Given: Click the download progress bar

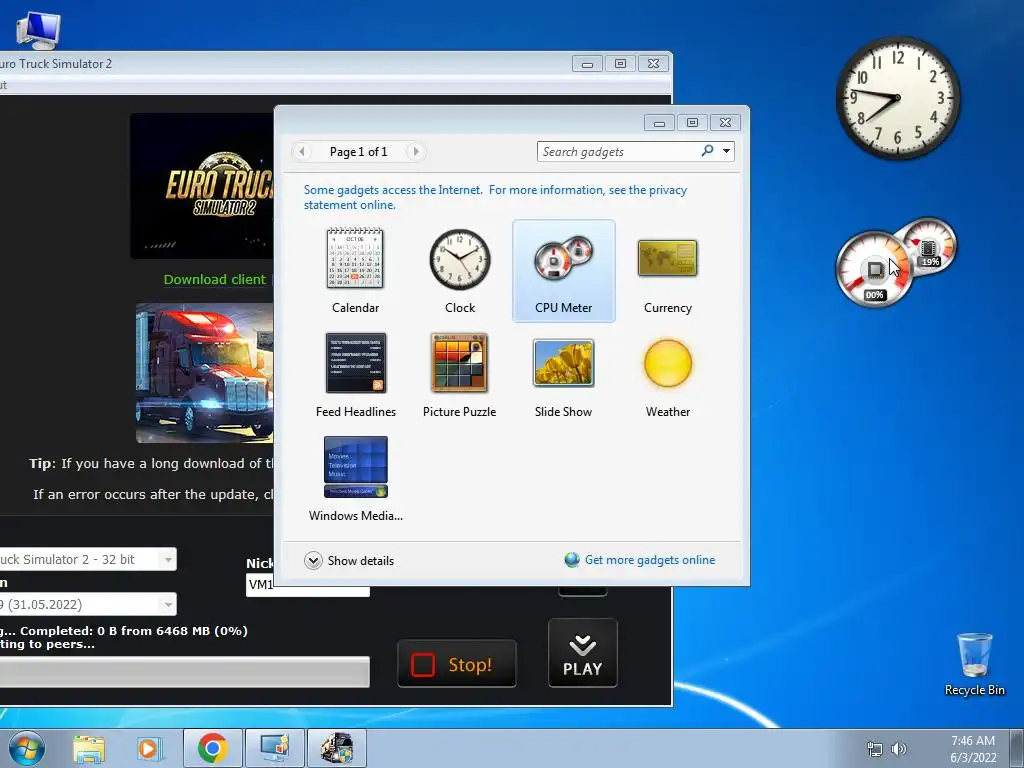Looking at the screenshot, I should (185, 672).
